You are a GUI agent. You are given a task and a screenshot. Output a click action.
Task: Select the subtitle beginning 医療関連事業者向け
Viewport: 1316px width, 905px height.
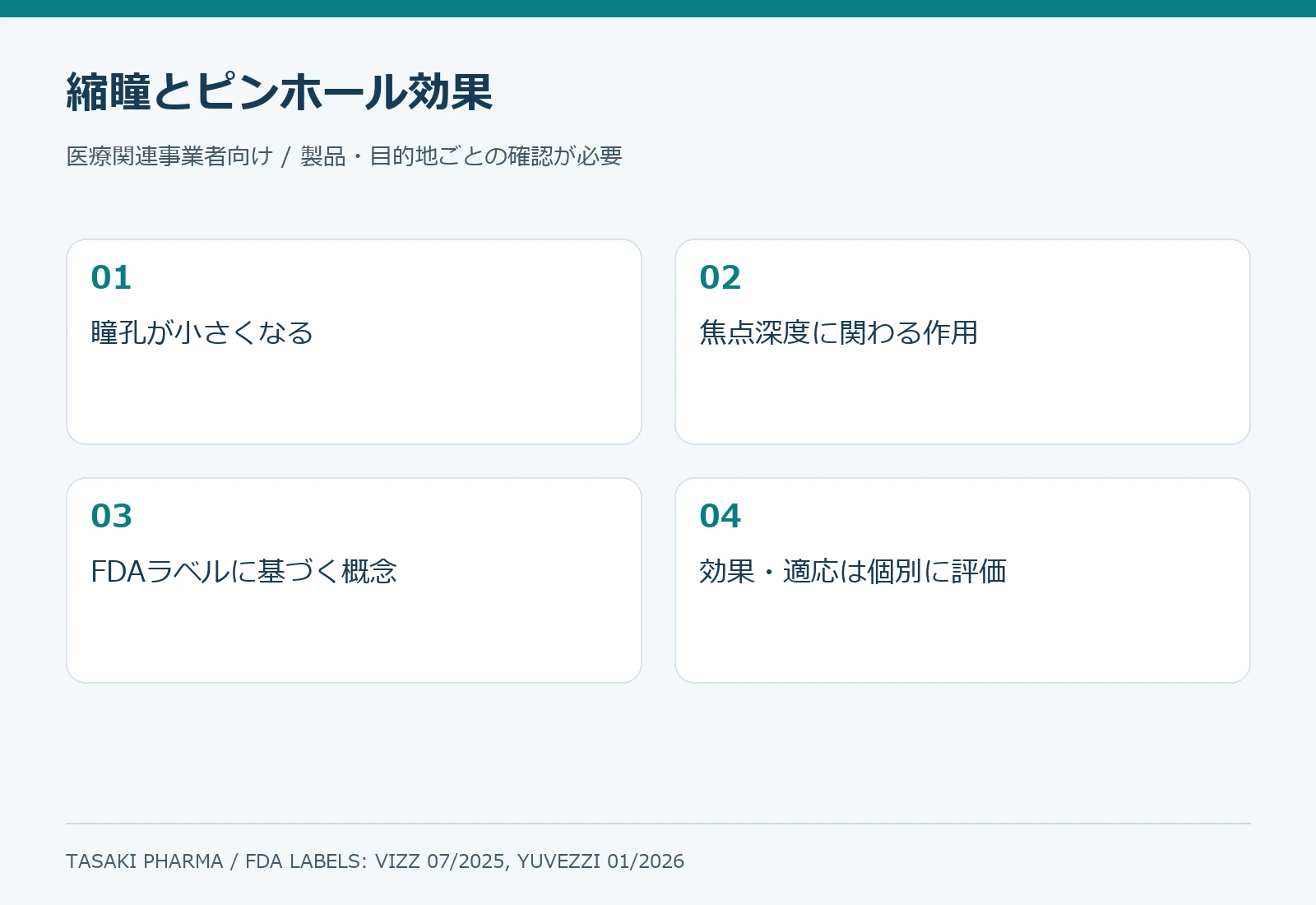pos(344,156)
